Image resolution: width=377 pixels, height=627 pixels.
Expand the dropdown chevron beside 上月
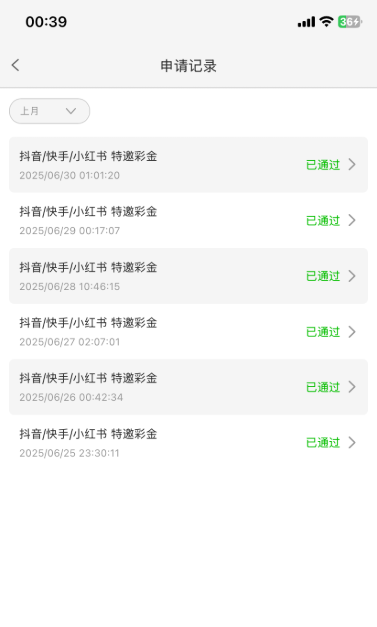click(71, 111)
